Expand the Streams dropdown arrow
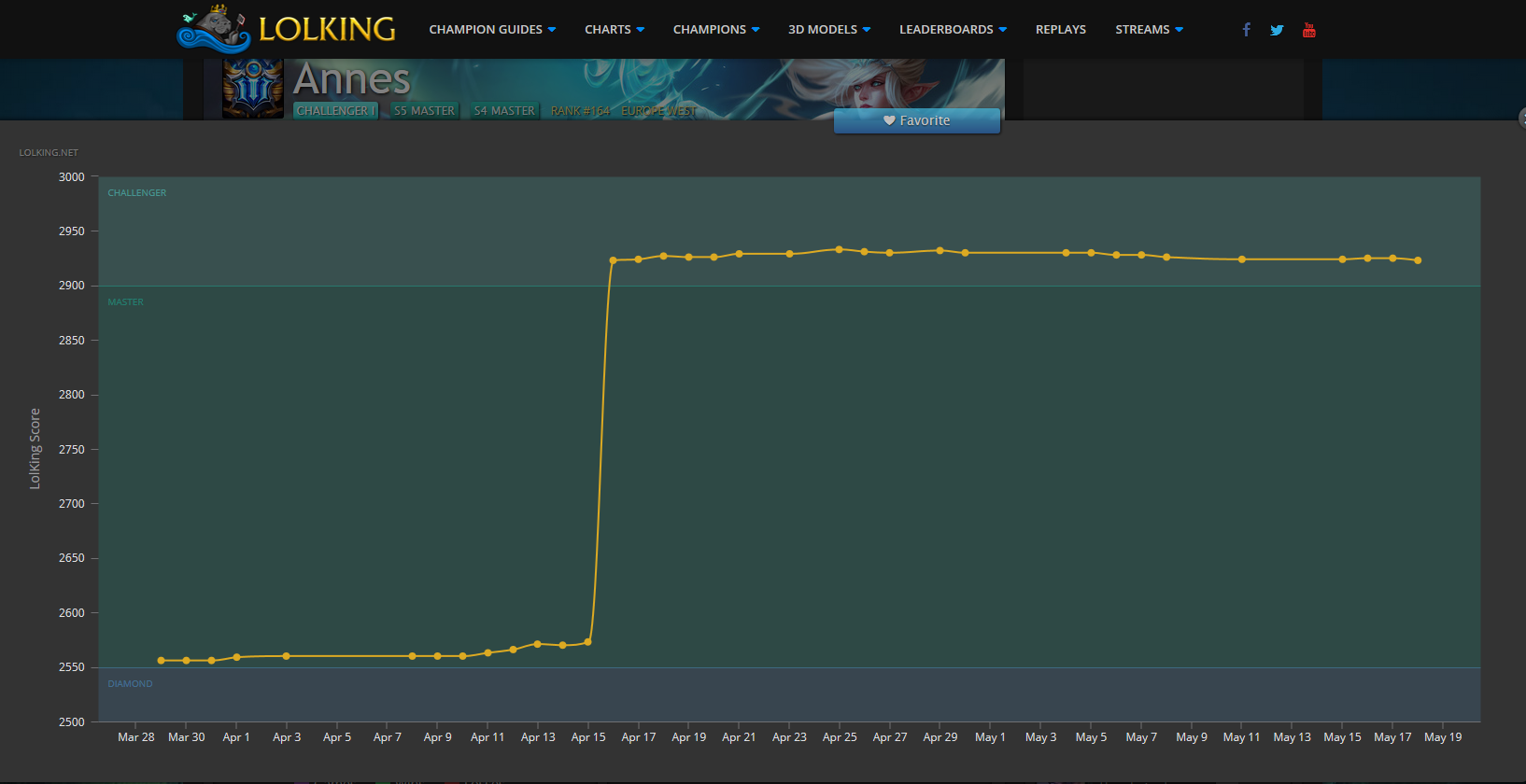The height and width of the screenshot is (784, 1526). [1180, 30]
